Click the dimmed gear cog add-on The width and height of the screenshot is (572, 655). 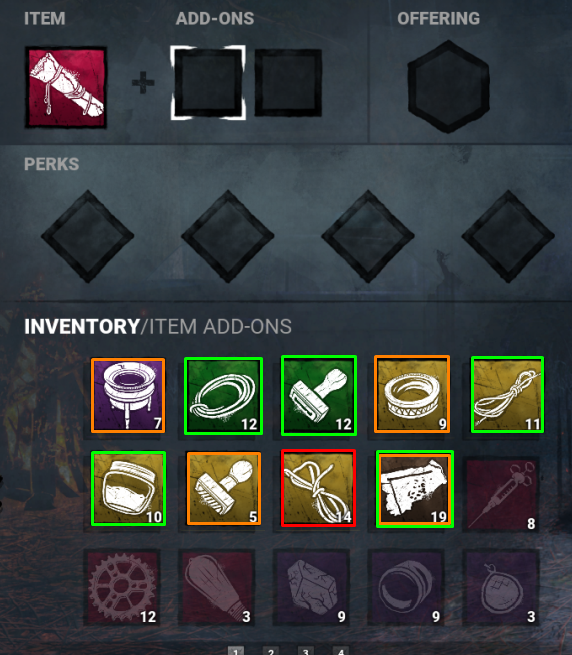tap(122, 588)
